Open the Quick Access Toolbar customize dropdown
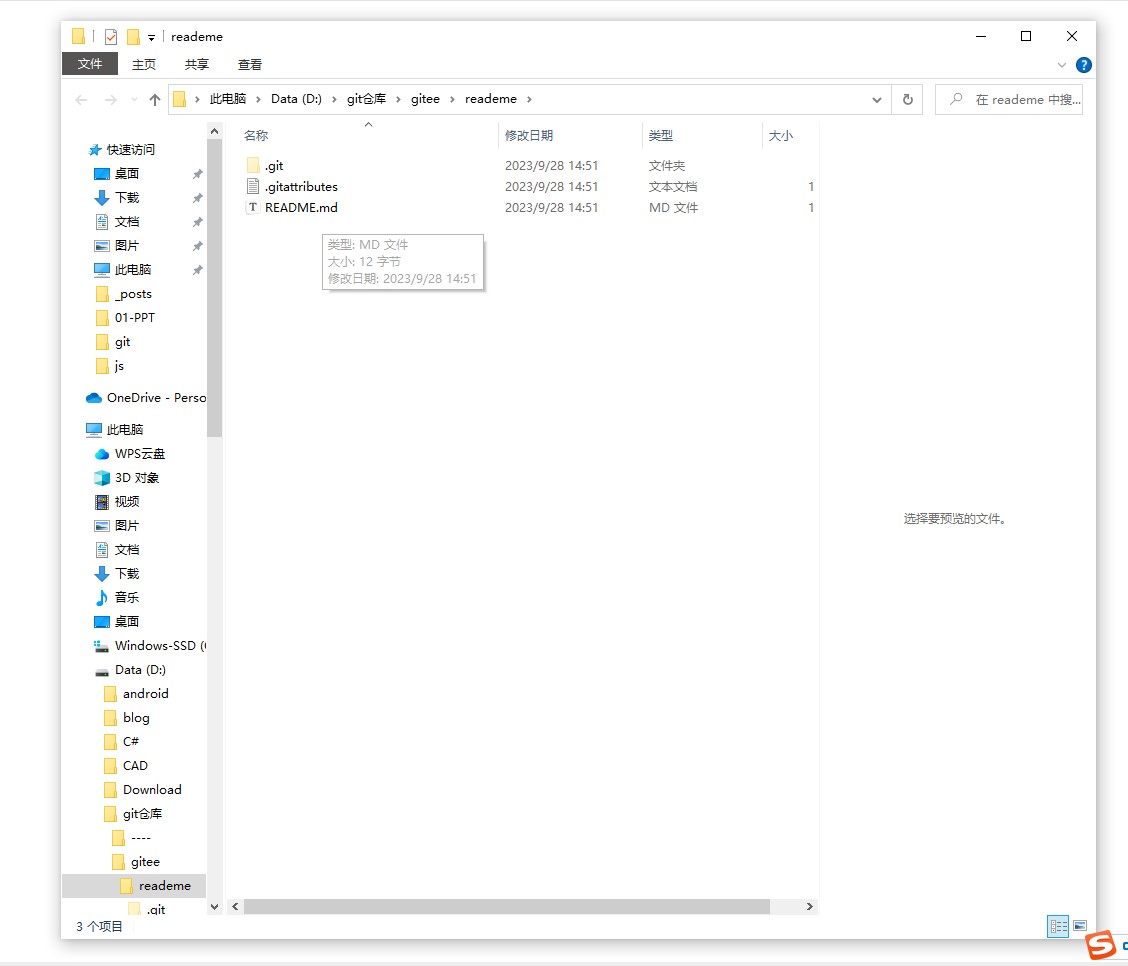The width and height of the screenshot is (1128, 966). (152, 38)
